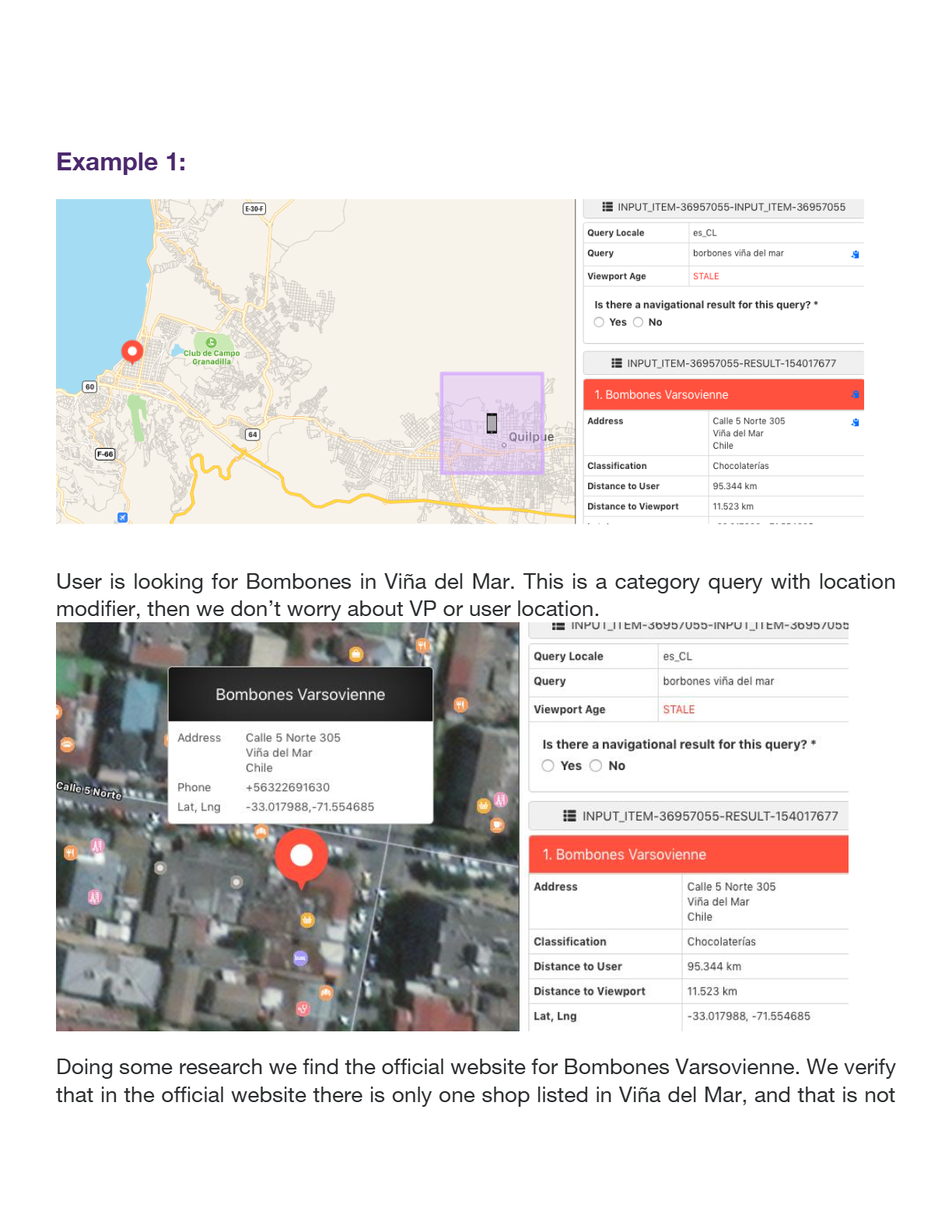The height and width of the screenshot is (1232, 952).
Task: Click the 'Example 1:' heading
Action: click(x=121, y=162)
